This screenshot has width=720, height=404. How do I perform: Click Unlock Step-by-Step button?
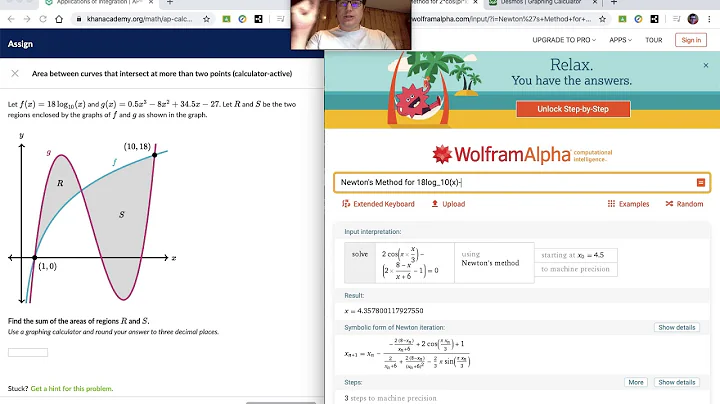573,109
